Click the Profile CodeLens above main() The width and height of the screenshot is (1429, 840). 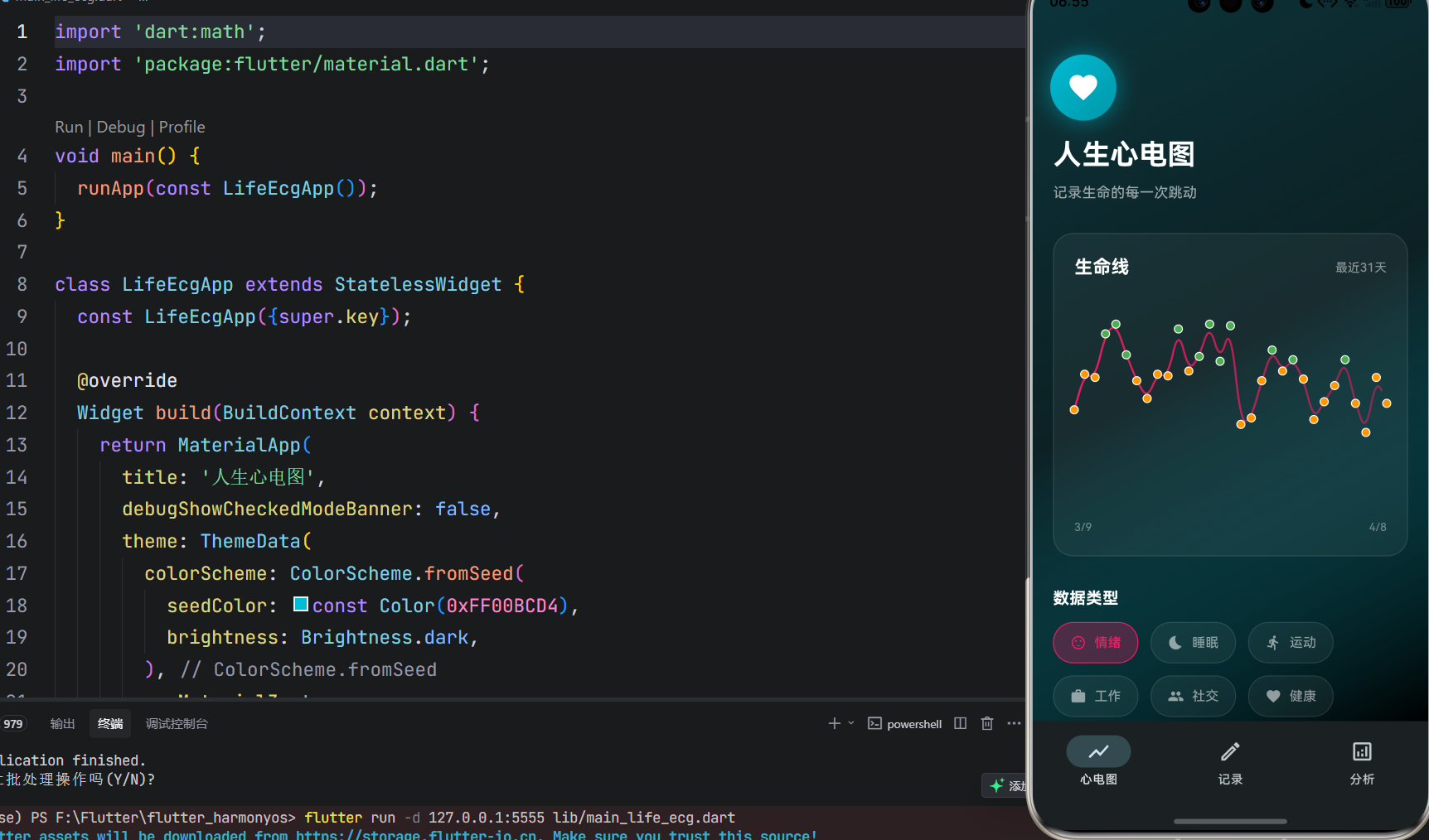[182, 127]
